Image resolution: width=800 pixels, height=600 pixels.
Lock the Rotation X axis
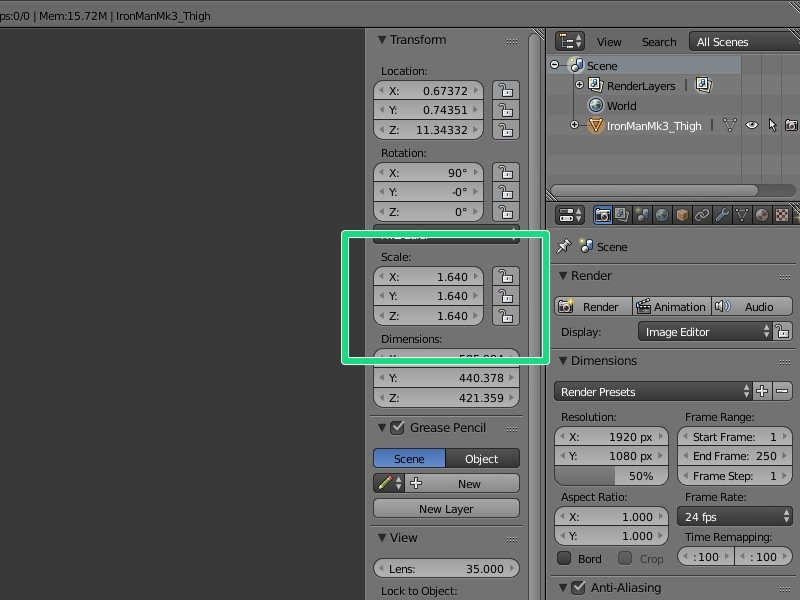[x=506, y=172]
